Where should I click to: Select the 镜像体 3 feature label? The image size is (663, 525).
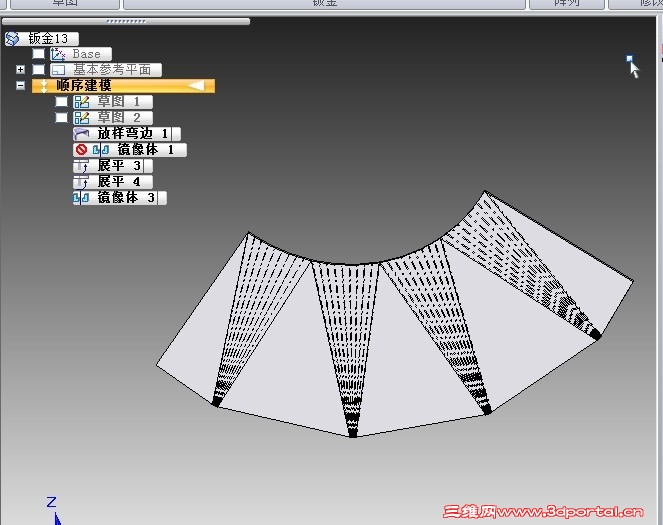tap(126, 197)
